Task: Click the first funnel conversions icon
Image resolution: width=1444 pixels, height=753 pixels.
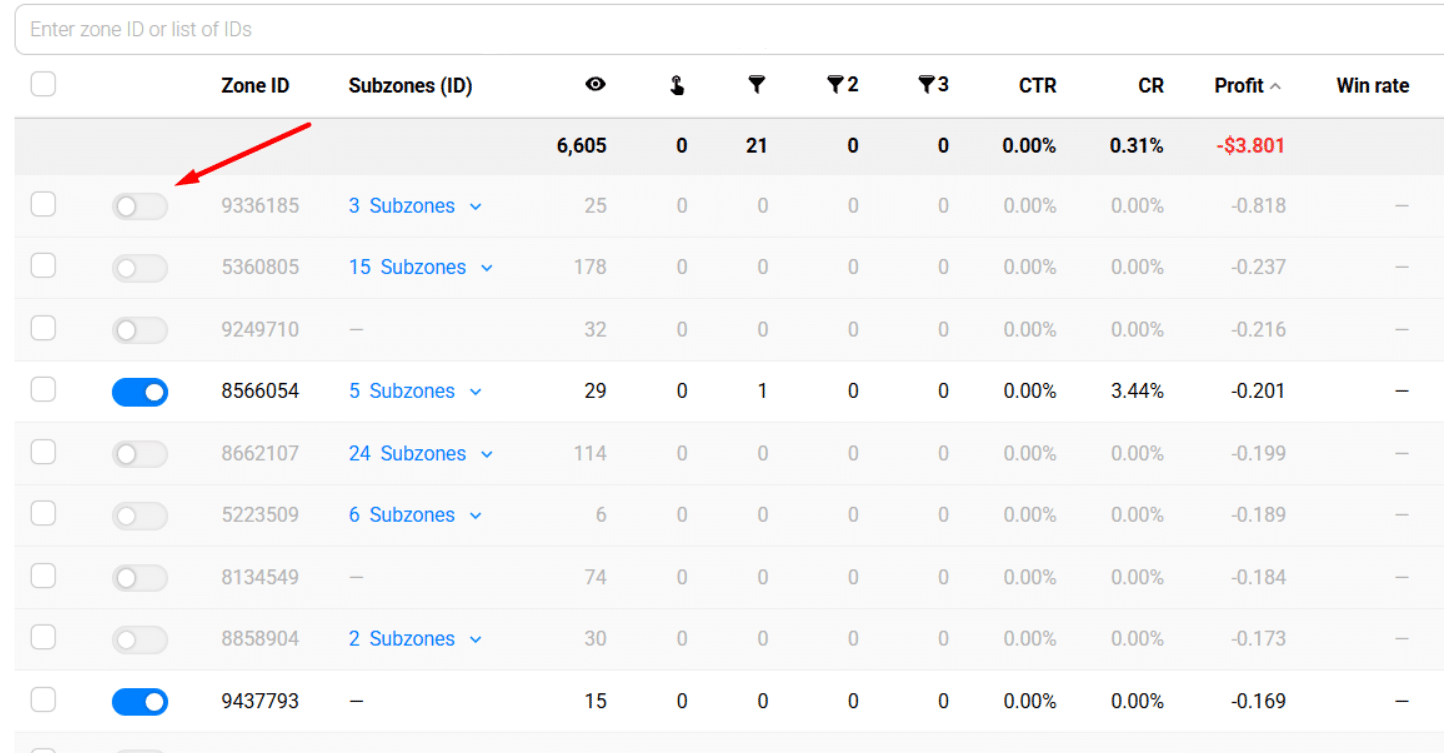Action: (x=757, y=85)
